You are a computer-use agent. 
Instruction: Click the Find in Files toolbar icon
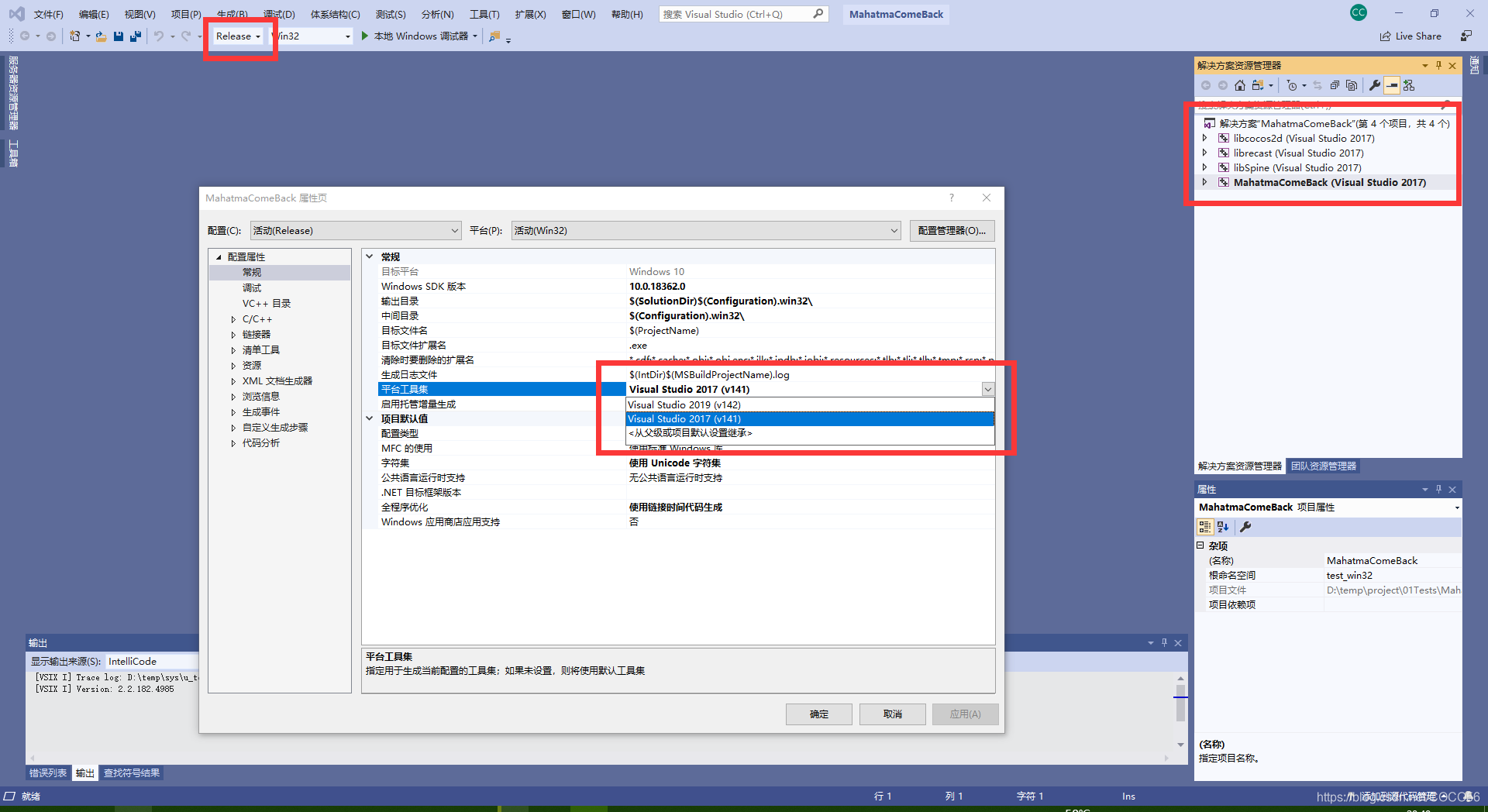pyautogui.click(x=494, y=36)
